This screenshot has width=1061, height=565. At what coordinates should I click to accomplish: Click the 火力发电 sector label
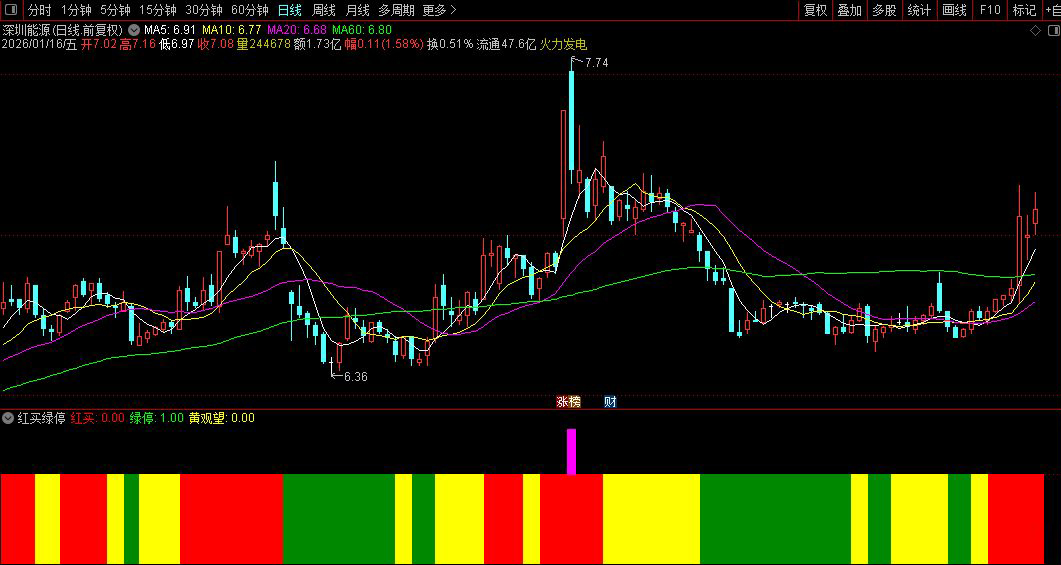563,44
